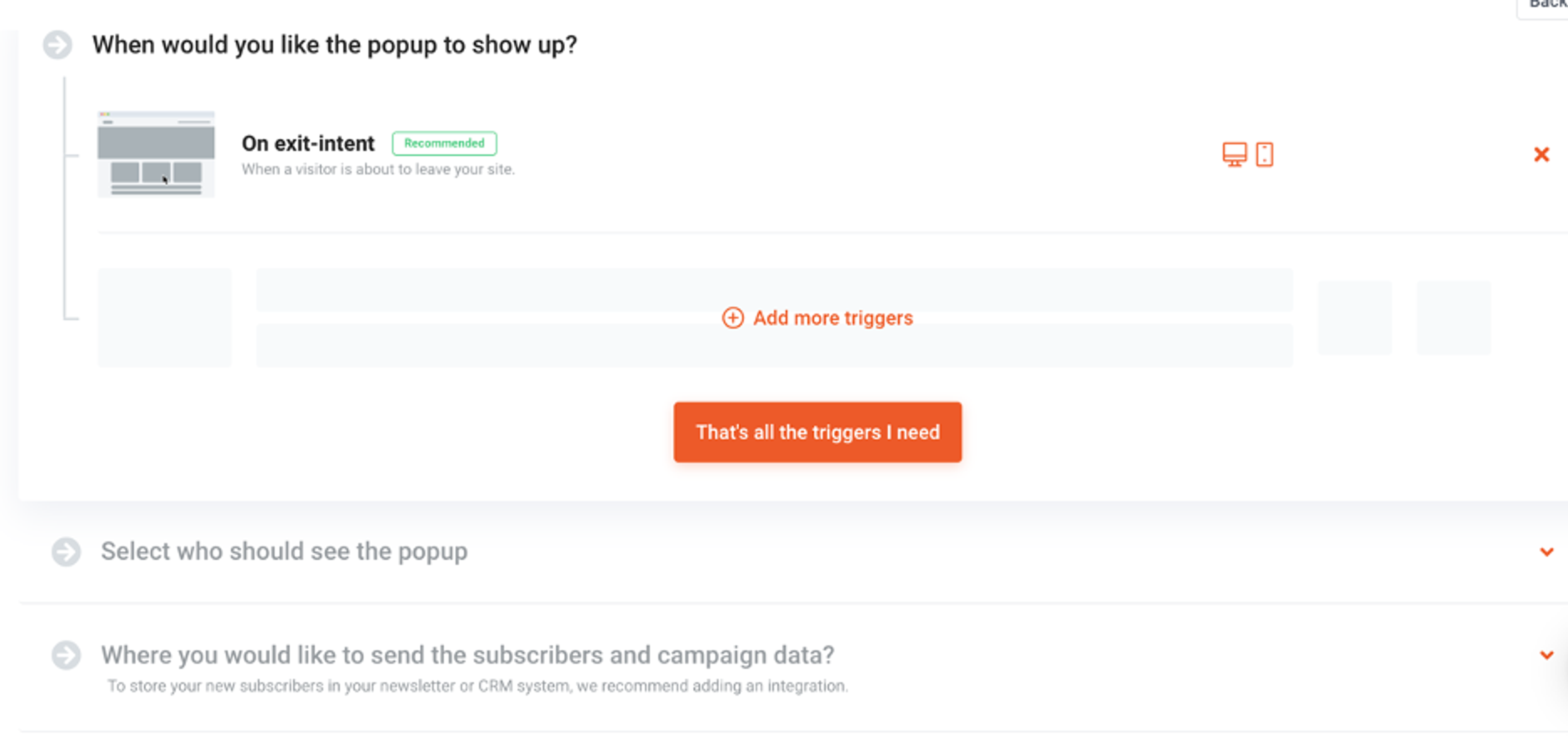Click the circled arrow beside the popup timing question

58,44
